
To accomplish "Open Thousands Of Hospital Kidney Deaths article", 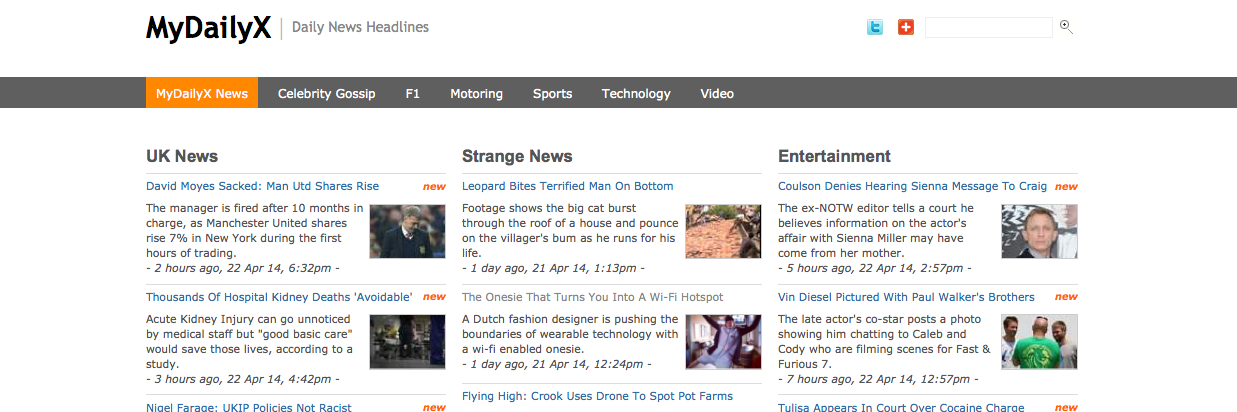I will pyautogui.click(x=279, y=297).
